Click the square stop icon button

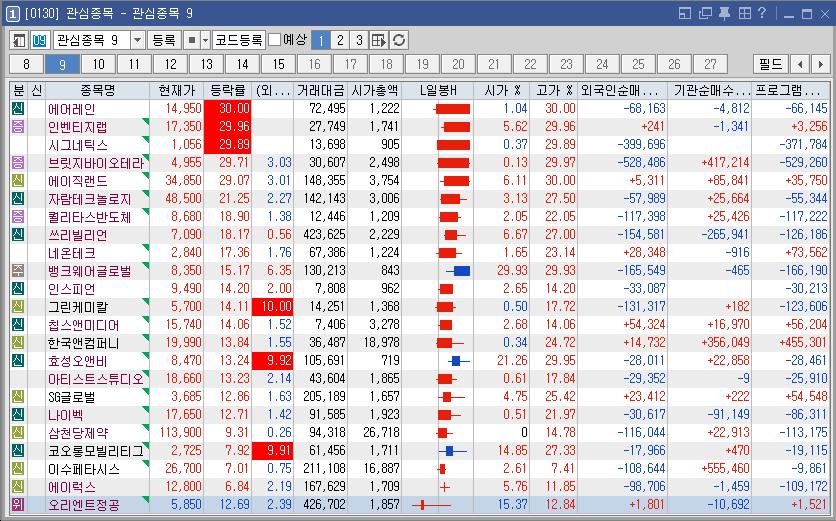pos(192,40)
